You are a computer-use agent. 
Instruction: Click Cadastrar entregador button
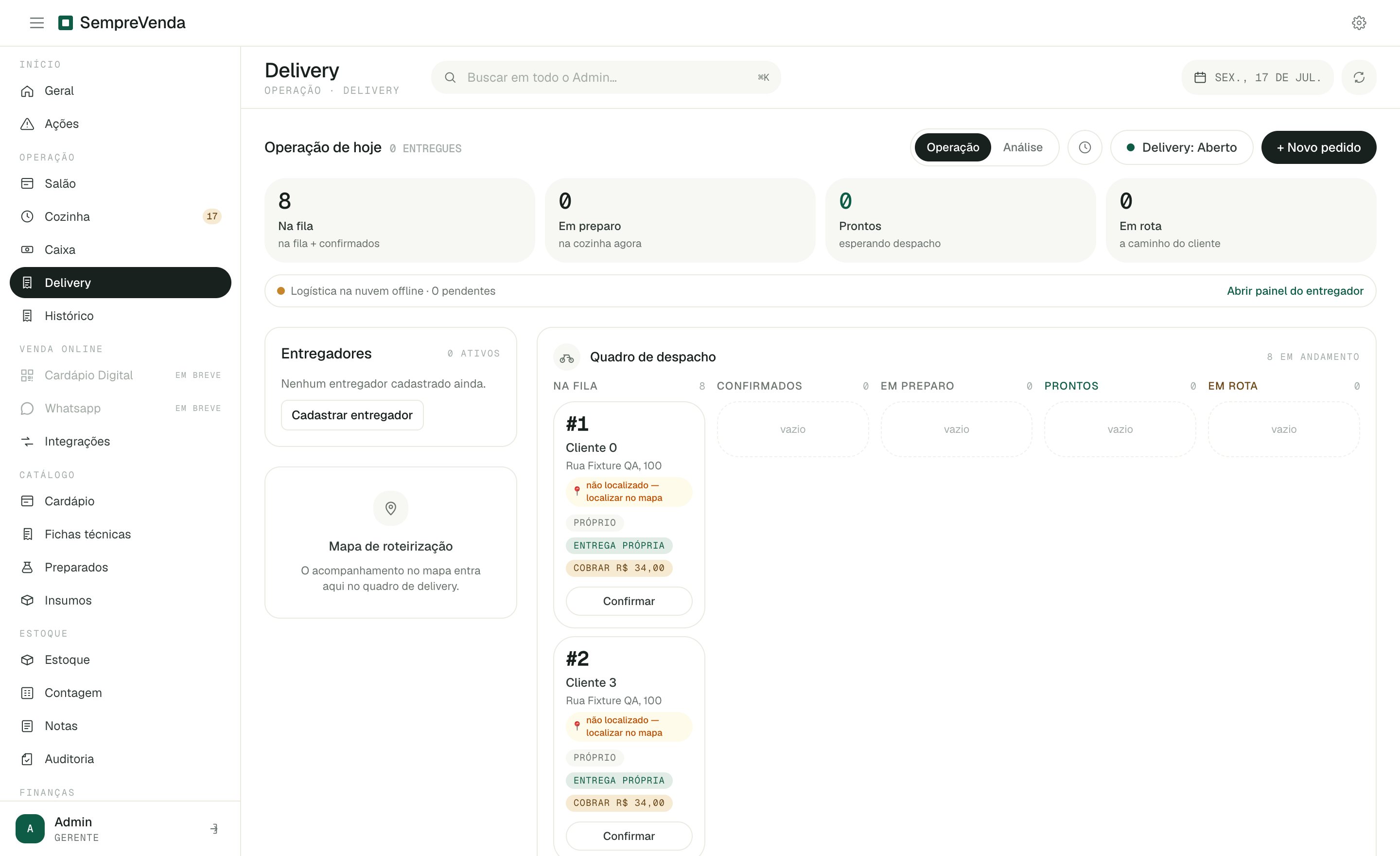[352, 415]
